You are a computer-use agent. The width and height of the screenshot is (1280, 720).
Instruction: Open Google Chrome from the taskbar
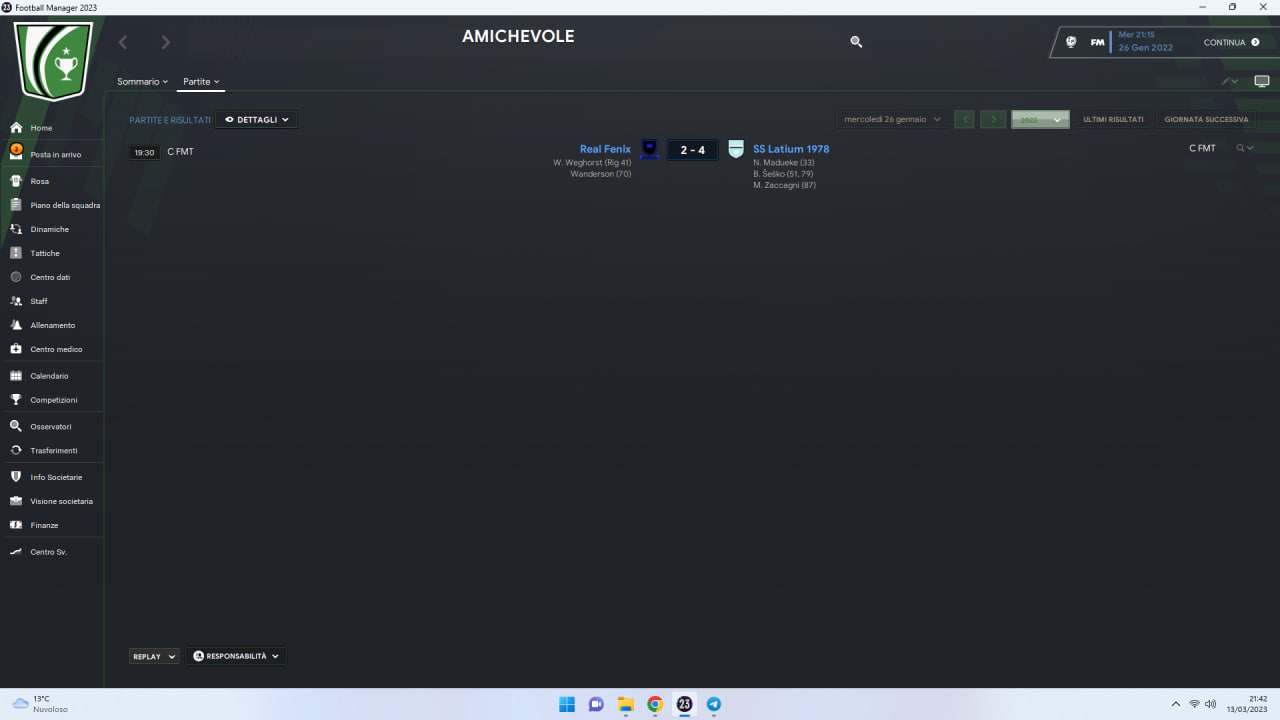click(x=655, y=704)
